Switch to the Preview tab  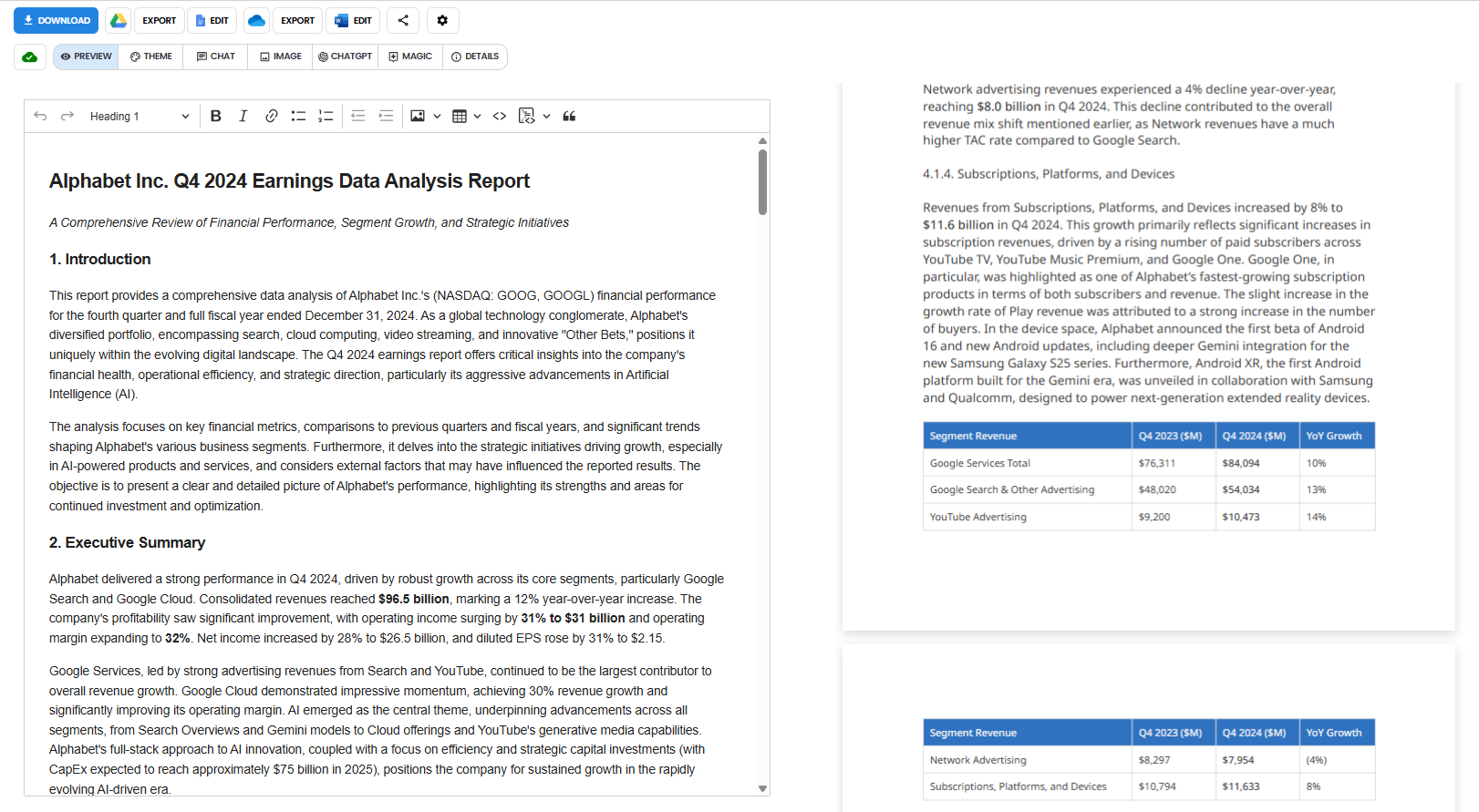[x=86, y=57]
